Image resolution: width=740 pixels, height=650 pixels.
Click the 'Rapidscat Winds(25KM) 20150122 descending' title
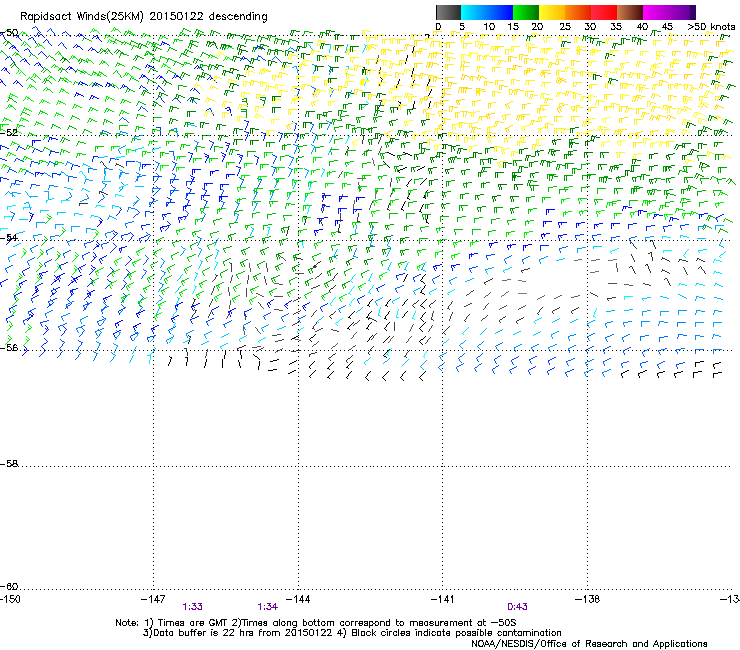pos(143,17)
